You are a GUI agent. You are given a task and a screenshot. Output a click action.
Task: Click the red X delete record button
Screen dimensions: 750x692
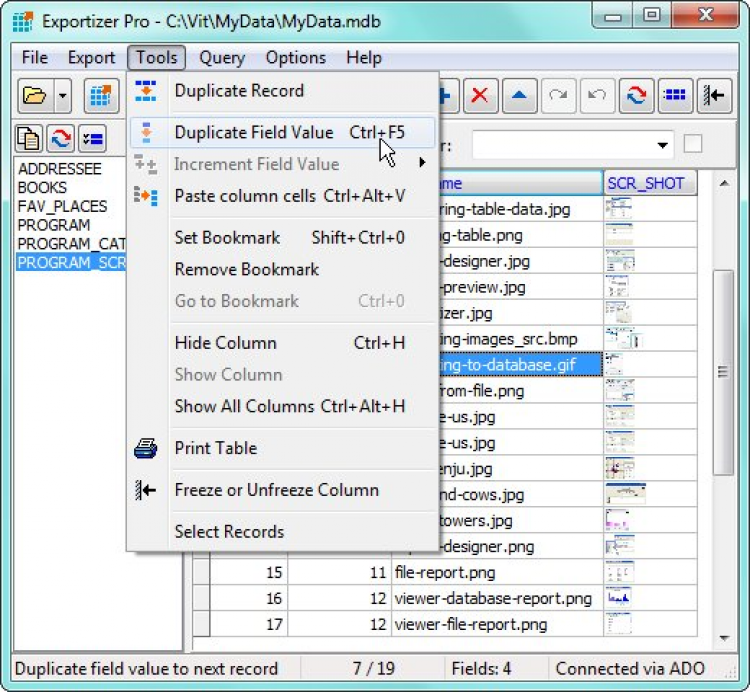[x=480, y=96]
